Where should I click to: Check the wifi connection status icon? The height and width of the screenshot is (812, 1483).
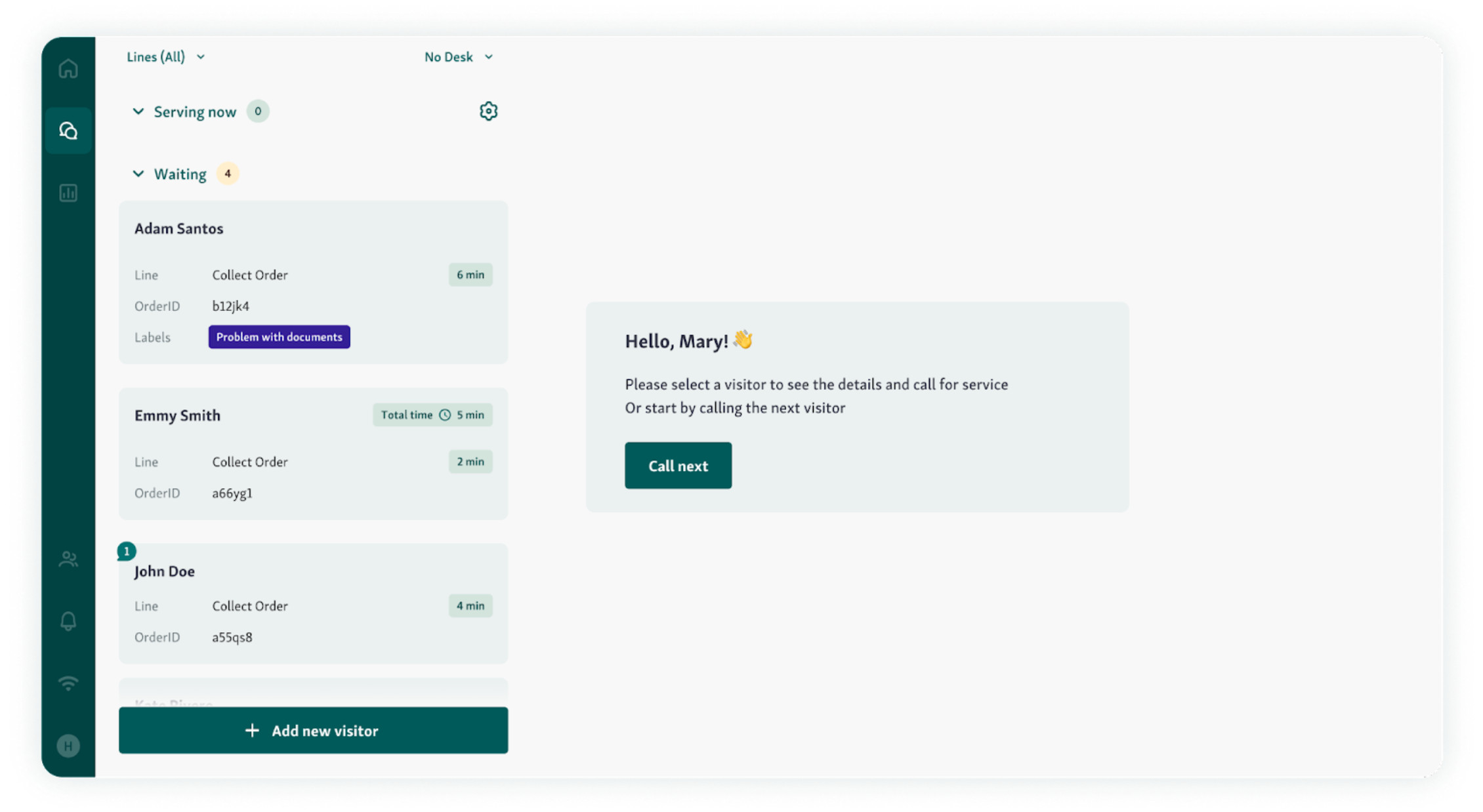click(x=68, y=683)
